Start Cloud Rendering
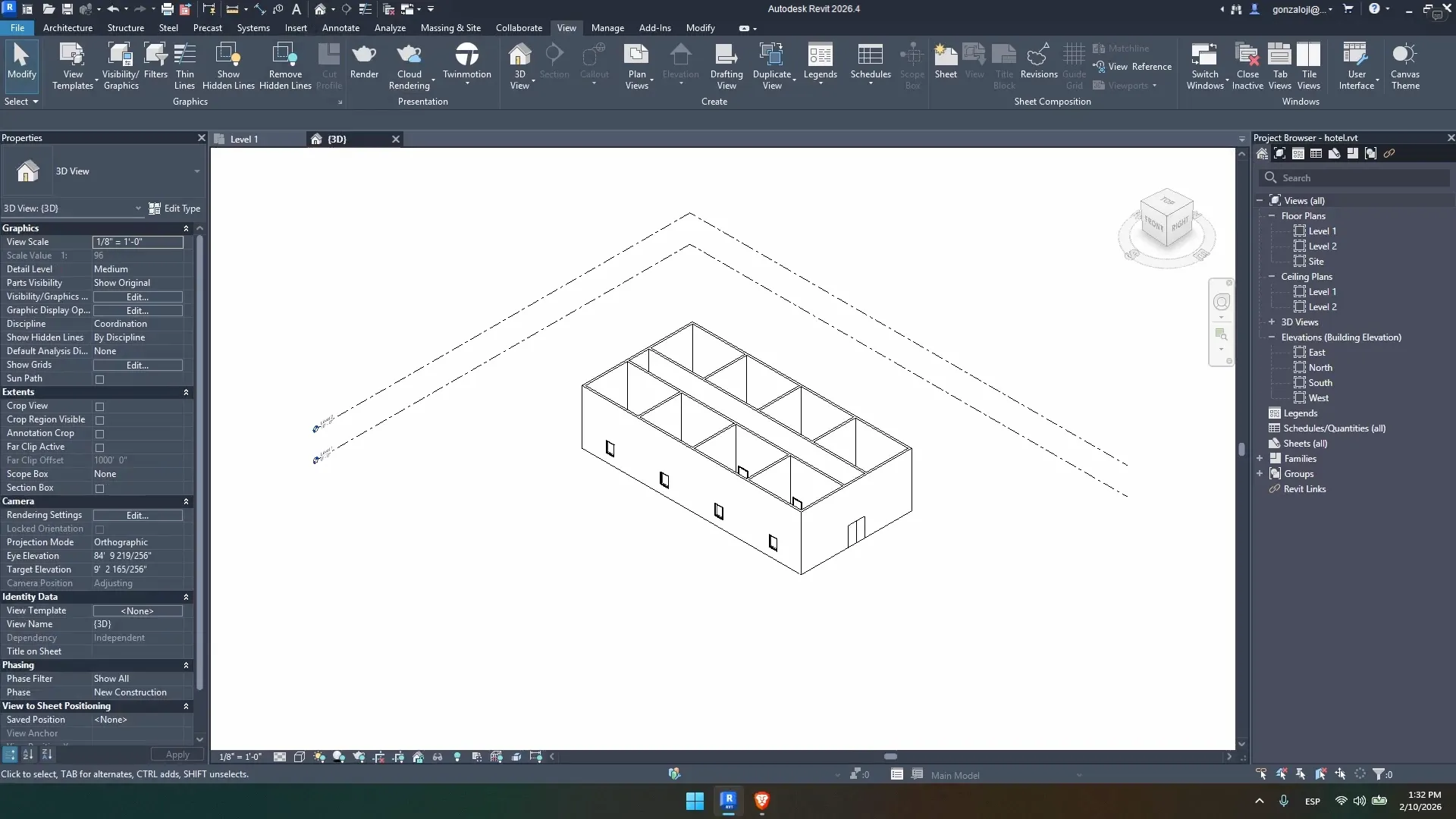The height and width of the screenshot is (819, 1456). click(409, 67)
